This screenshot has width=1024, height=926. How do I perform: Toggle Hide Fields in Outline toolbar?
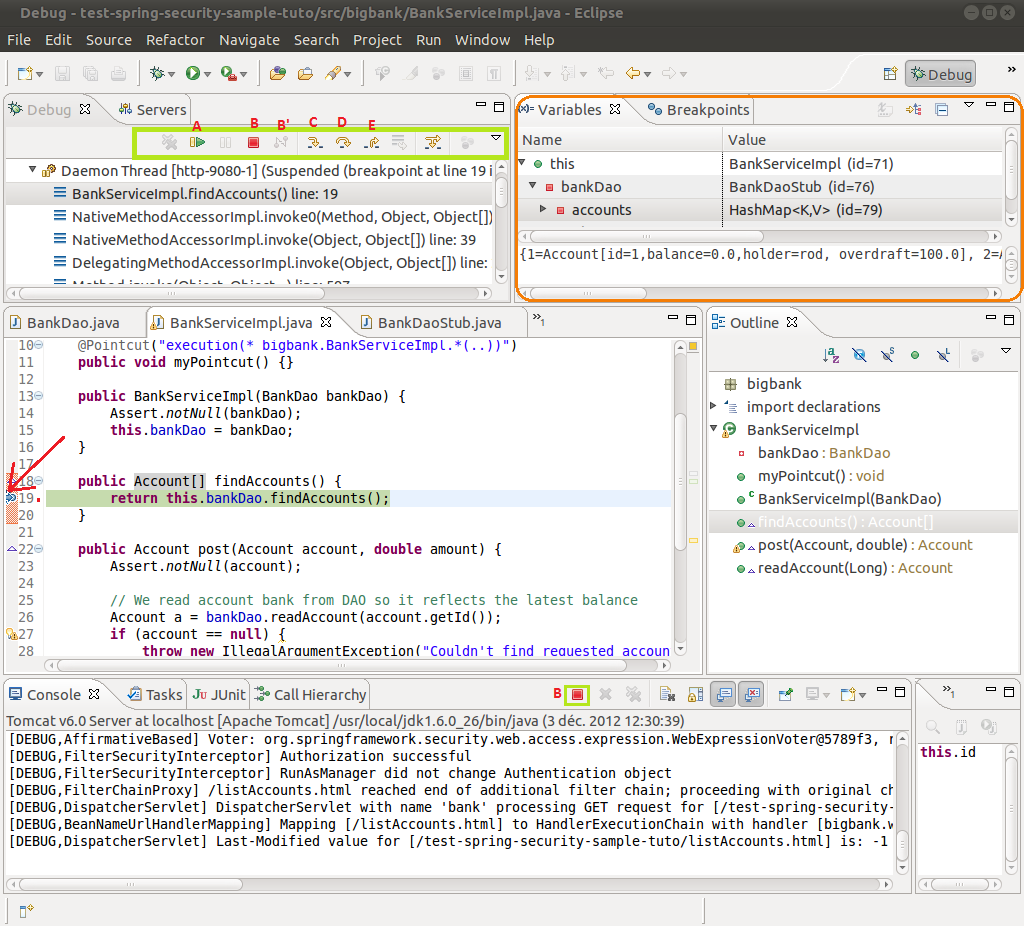pyautogui.click(x=859, y=354)
